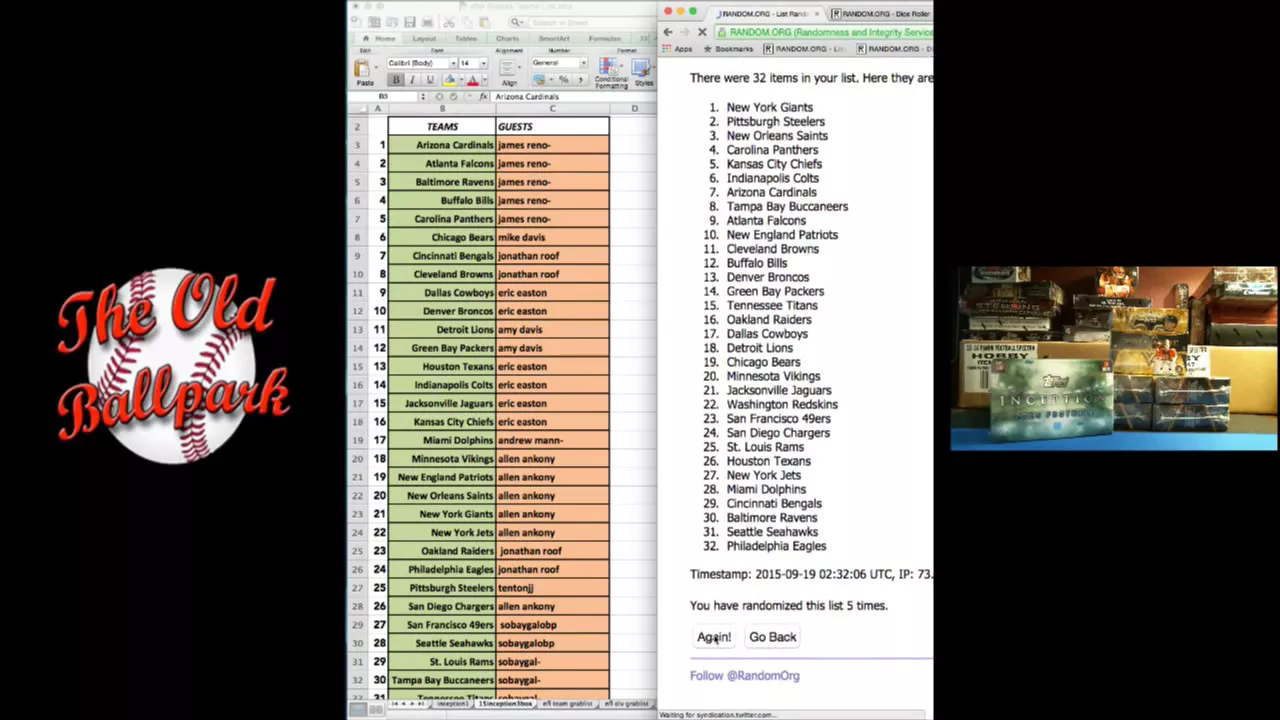
Task: Stop loading the page with X button
Action: [x=702, y=32]
